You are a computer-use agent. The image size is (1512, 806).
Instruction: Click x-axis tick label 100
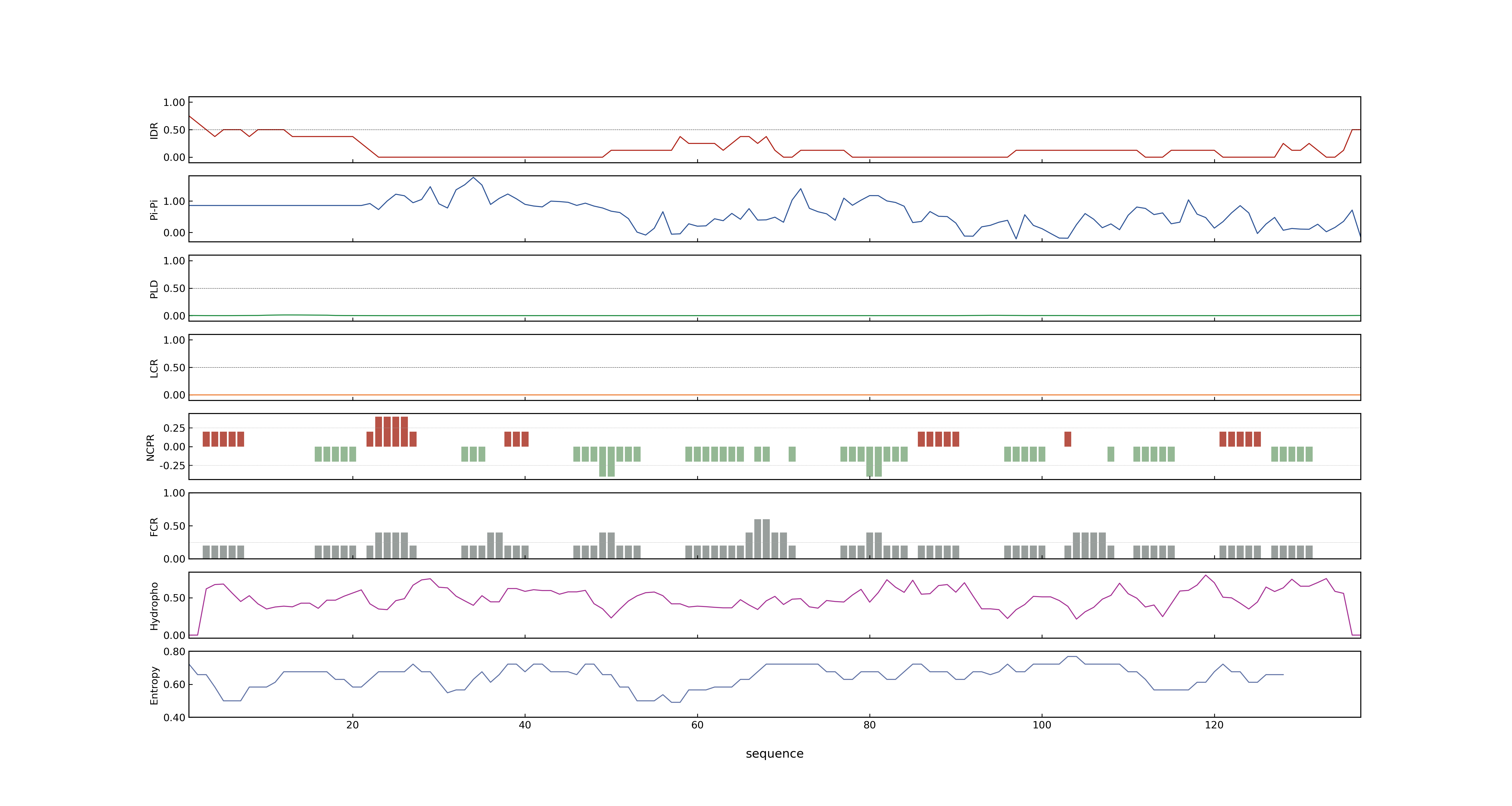(x=1042, y=725)
